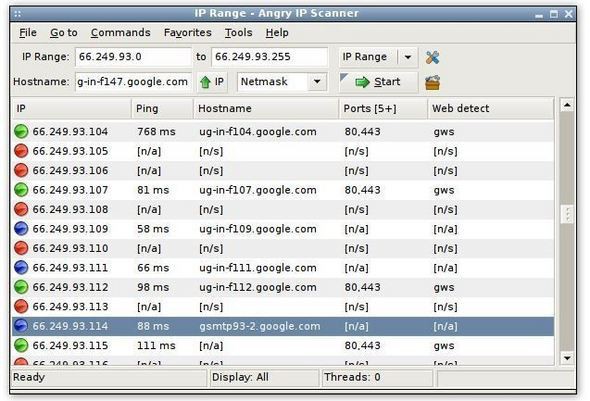Click the Hostname input field
This screenshot has width=590, height=401.
(133, 82)
